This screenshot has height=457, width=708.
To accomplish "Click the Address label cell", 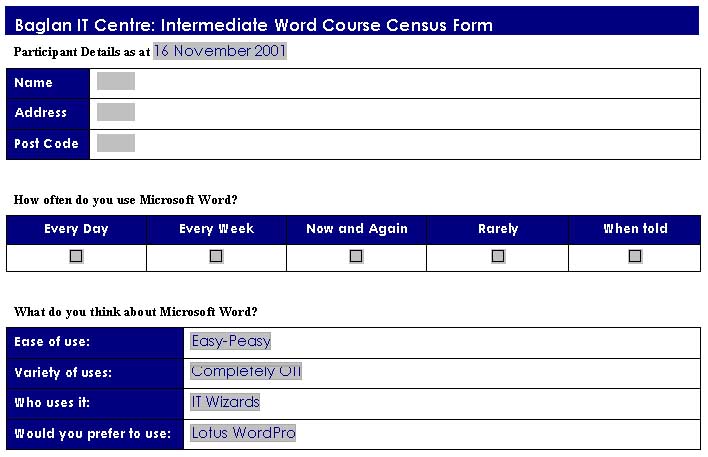I will click(48, 114).
